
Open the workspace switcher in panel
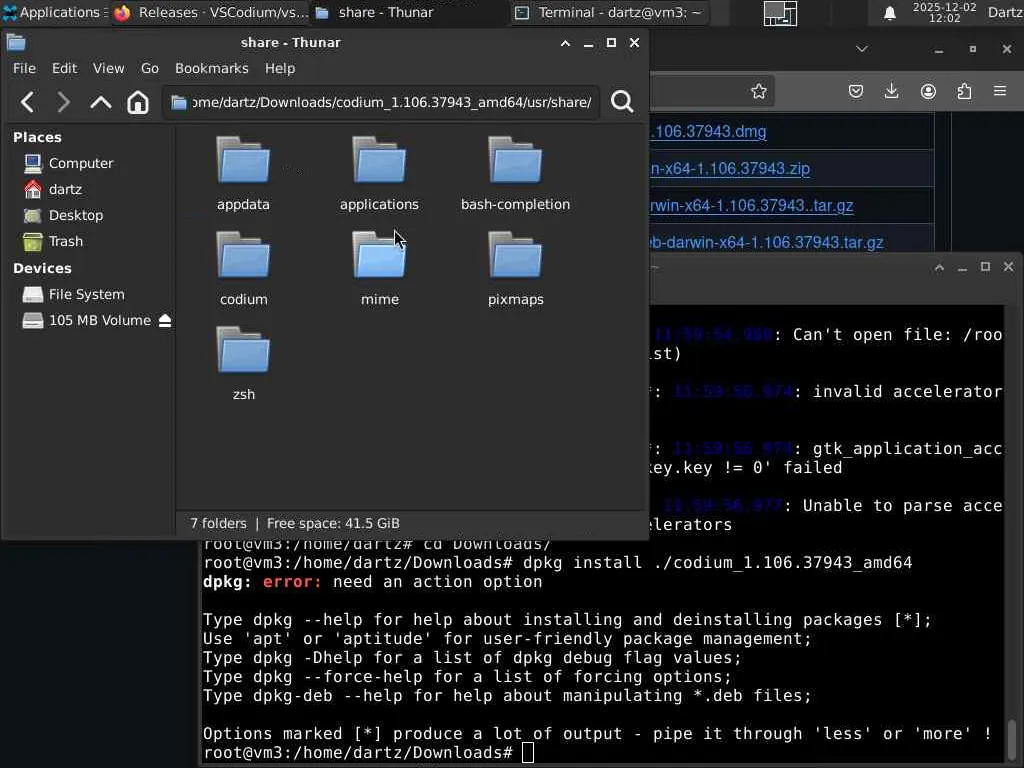780,12
